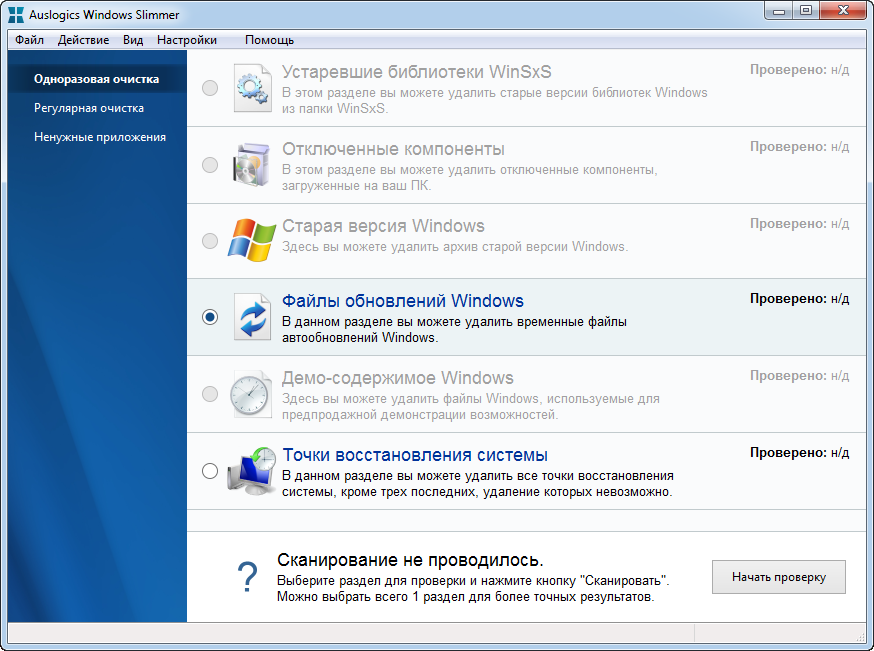The width and height of the screenshot is (874, 651).
Task: Switch to Регулярная очистка section
Action: tap(89, 108)
